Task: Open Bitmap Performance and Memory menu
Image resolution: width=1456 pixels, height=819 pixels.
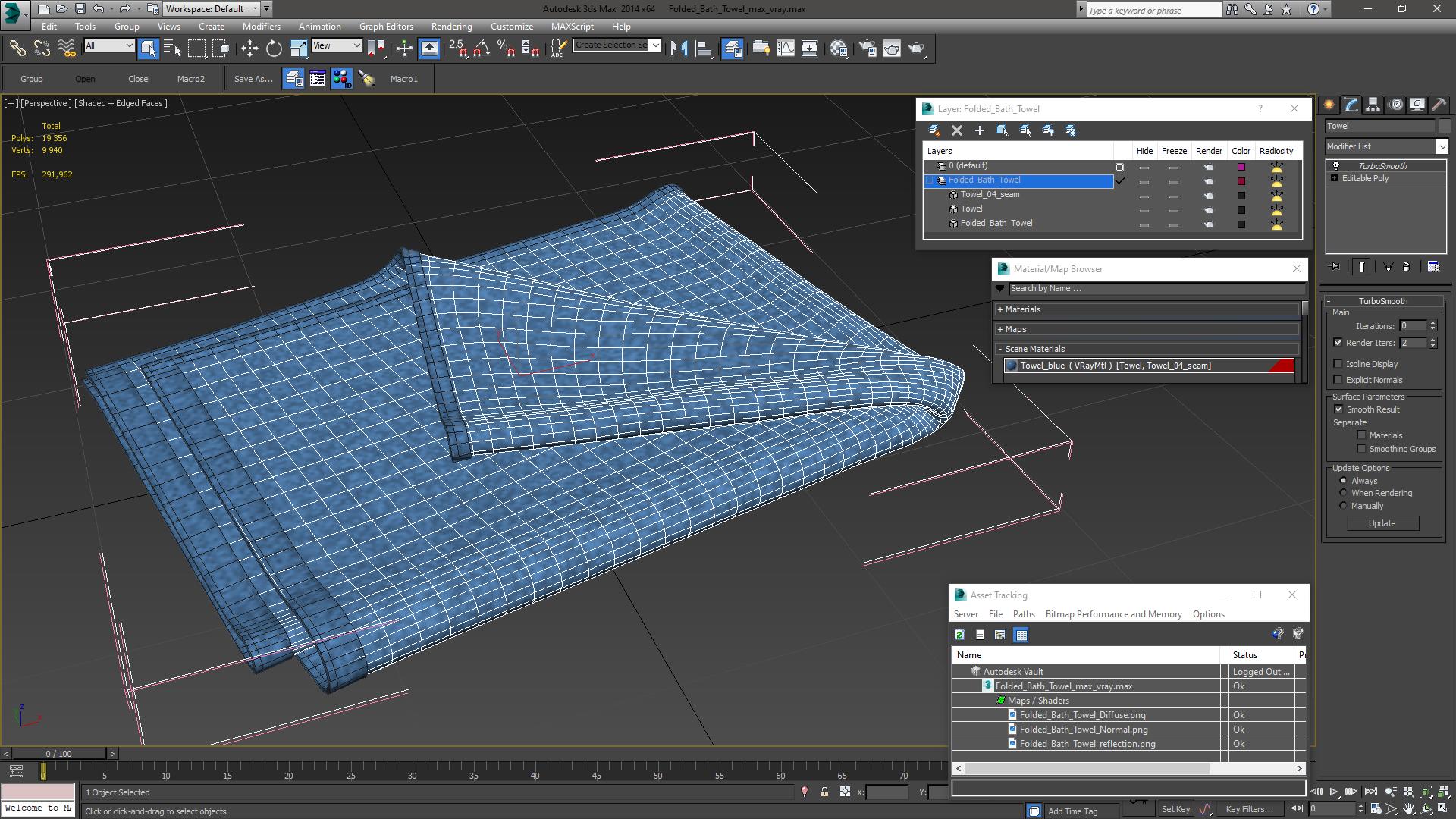Action: (x=1113, y=614)
